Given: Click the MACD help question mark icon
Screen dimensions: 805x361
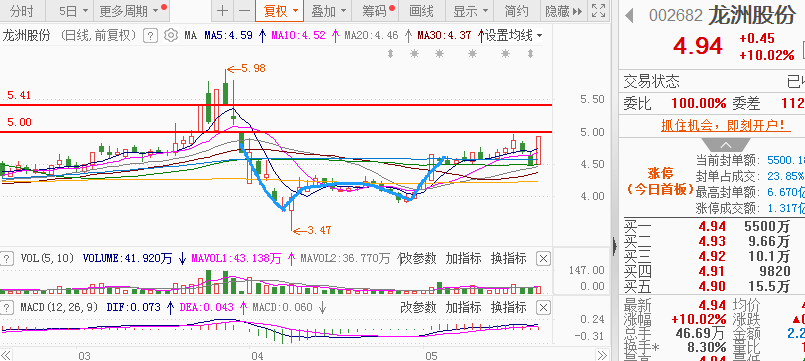Looking at the screenshot, I should pyautogui.click(x=7, y=308).
